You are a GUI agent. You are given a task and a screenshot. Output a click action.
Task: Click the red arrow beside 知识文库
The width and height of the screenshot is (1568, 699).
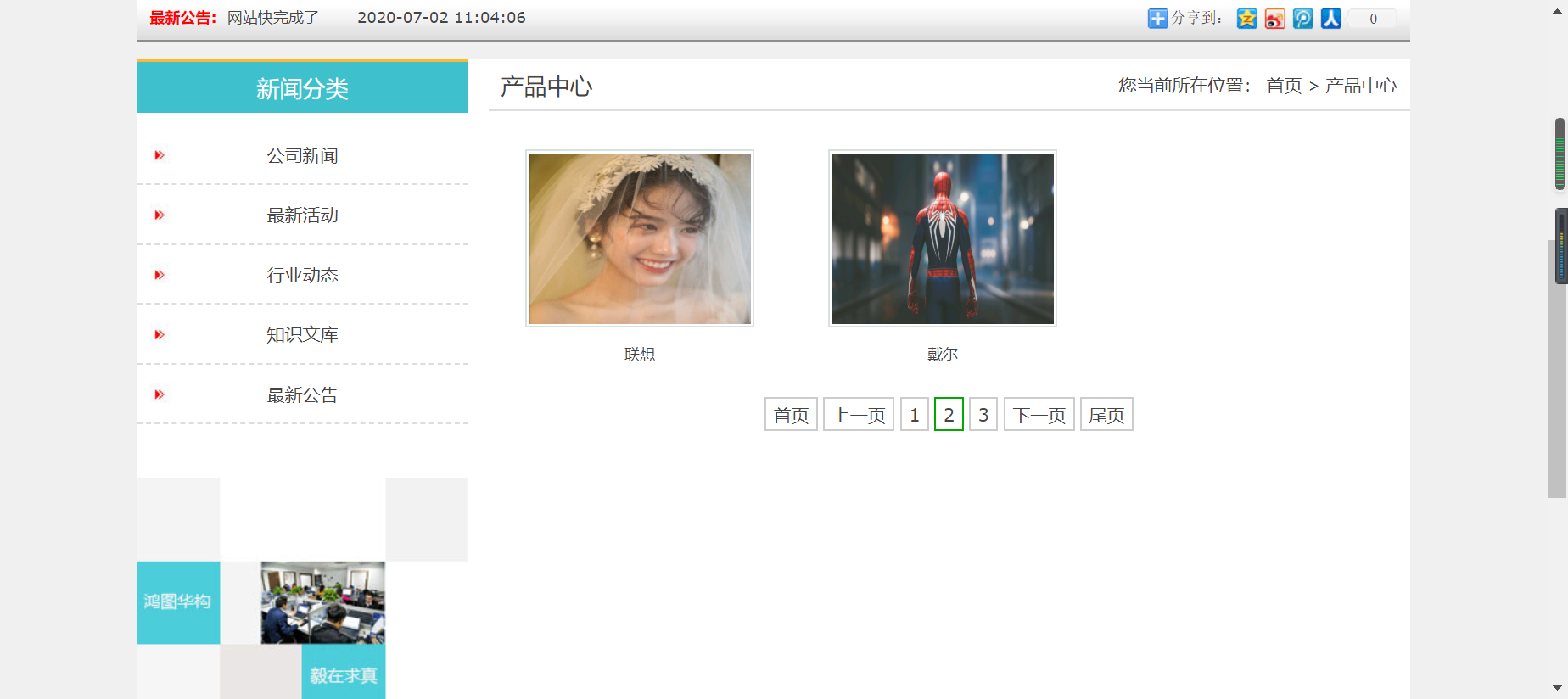(x=160, y=335)
